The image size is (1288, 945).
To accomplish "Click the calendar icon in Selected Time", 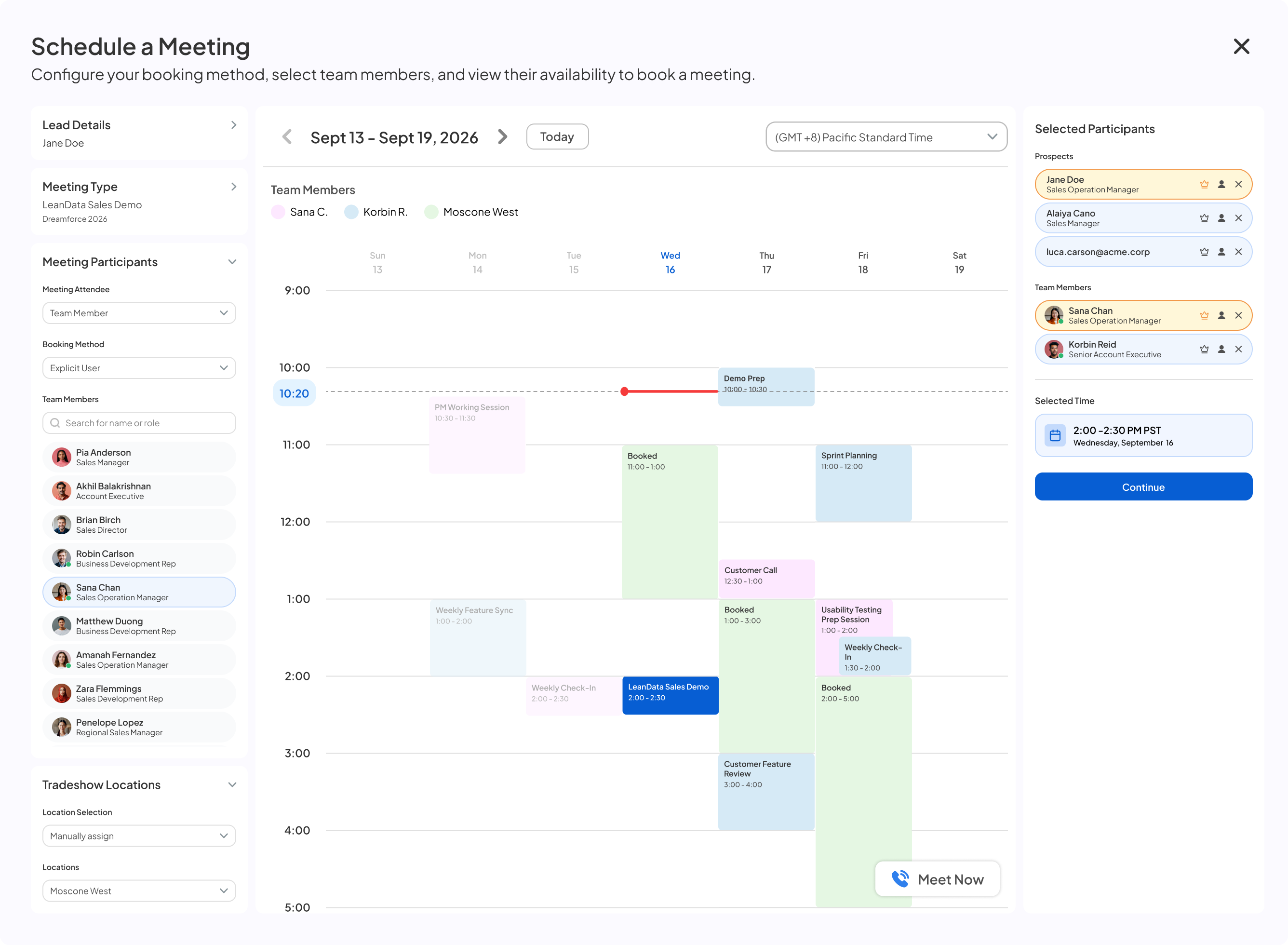I will (1055, 435).
